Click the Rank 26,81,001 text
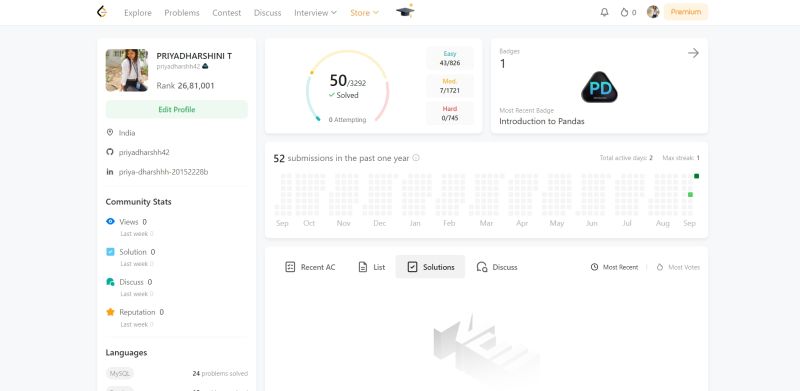 (185, 86)
